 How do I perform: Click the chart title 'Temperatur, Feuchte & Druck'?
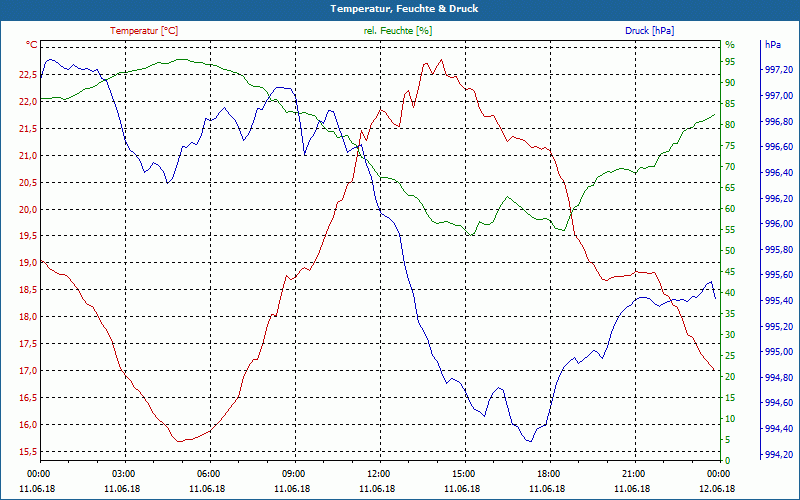[404, 9]
